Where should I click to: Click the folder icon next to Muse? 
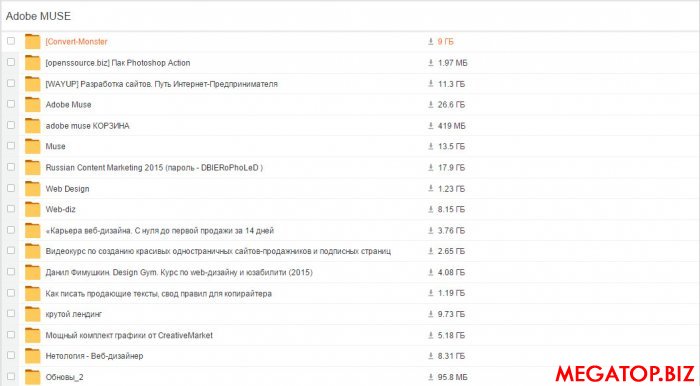pyautogui.click(x=32, y=146)
